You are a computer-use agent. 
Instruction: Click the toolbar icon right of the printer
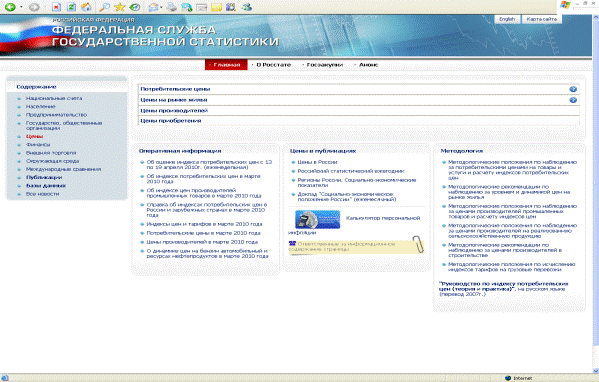(187, 6)
